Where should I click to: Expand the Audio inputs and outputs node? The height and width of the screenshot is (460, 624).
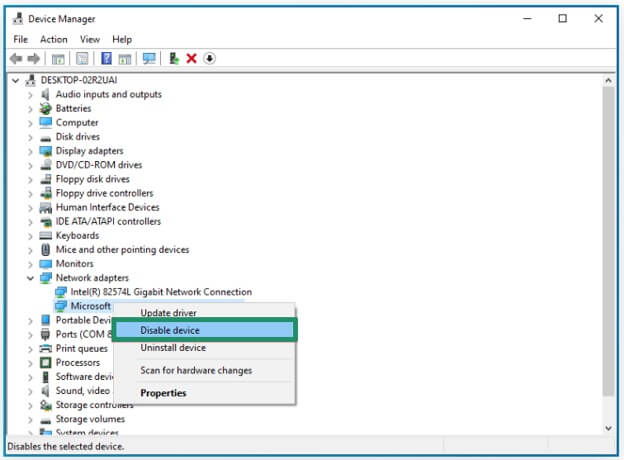pyautogui.click(x=30, y=95)
